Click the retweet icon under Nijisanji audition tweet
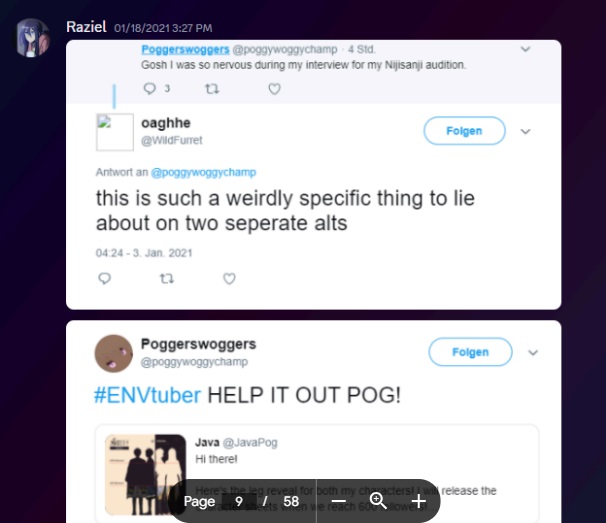606x523 pixels. [x=212, y=89]
